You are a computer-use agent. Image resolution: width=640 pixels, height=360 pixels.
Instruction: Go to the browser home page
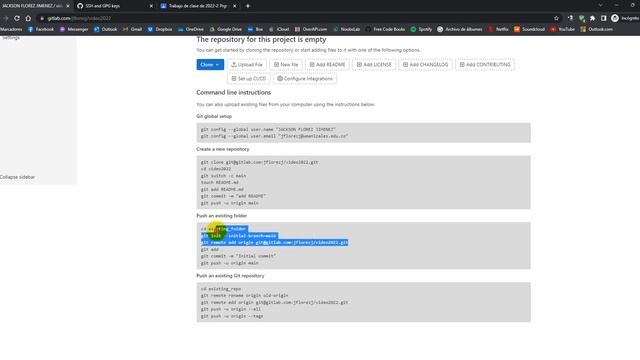point(28,18)
